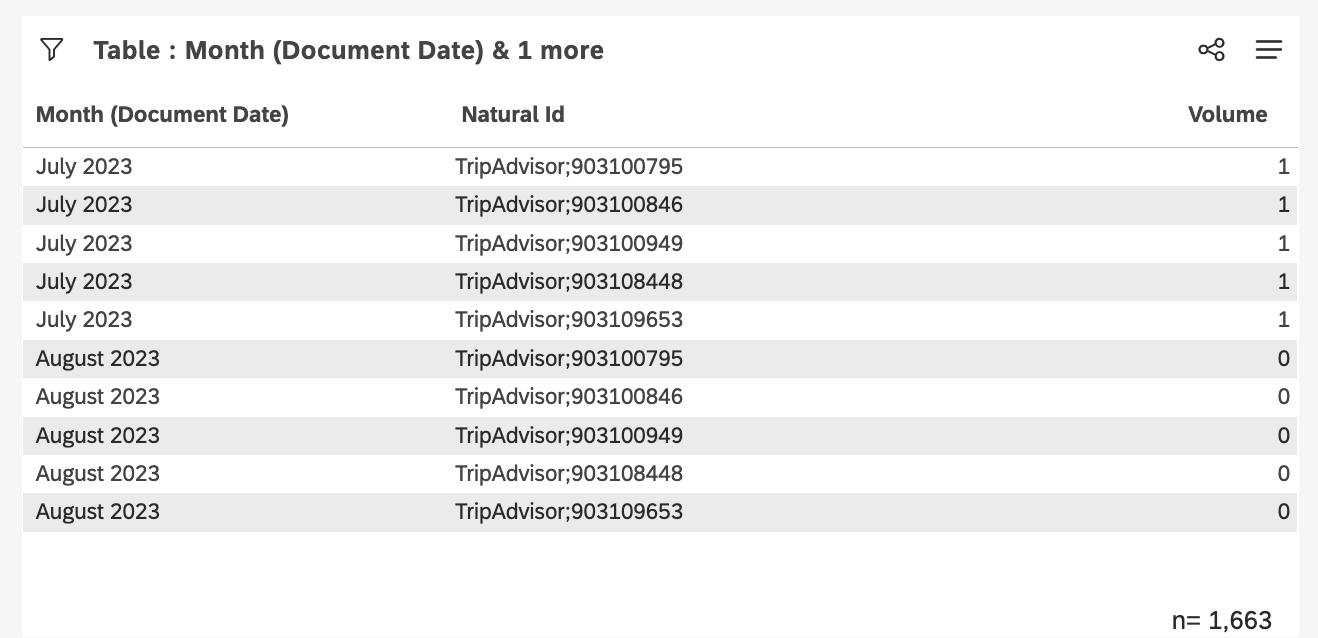Open the hamburger menu icon
The height and width of the screenshot is (638, 1318).
point(1268,49)
